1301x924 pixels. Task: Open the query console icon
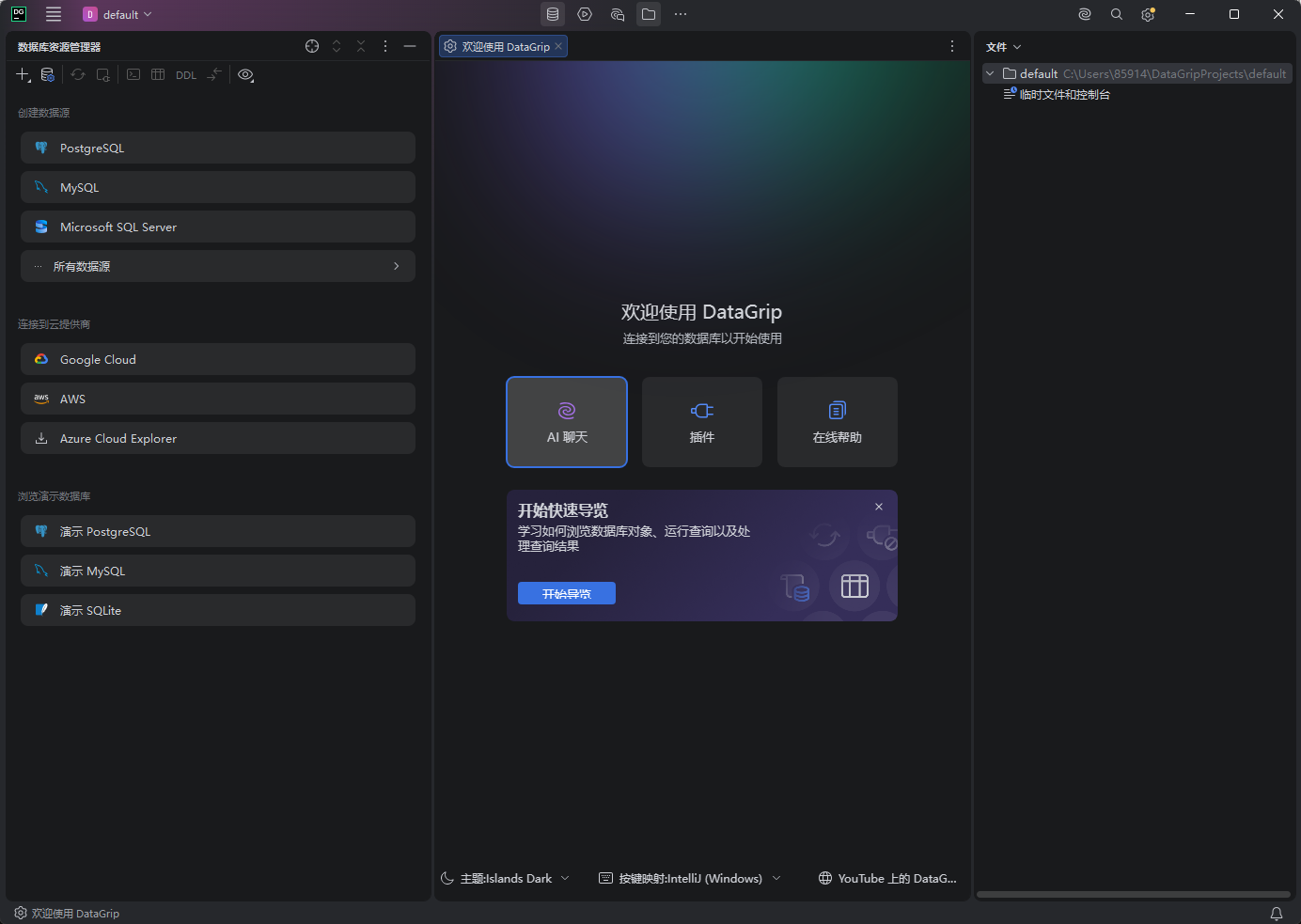click(x=133, y=74)
